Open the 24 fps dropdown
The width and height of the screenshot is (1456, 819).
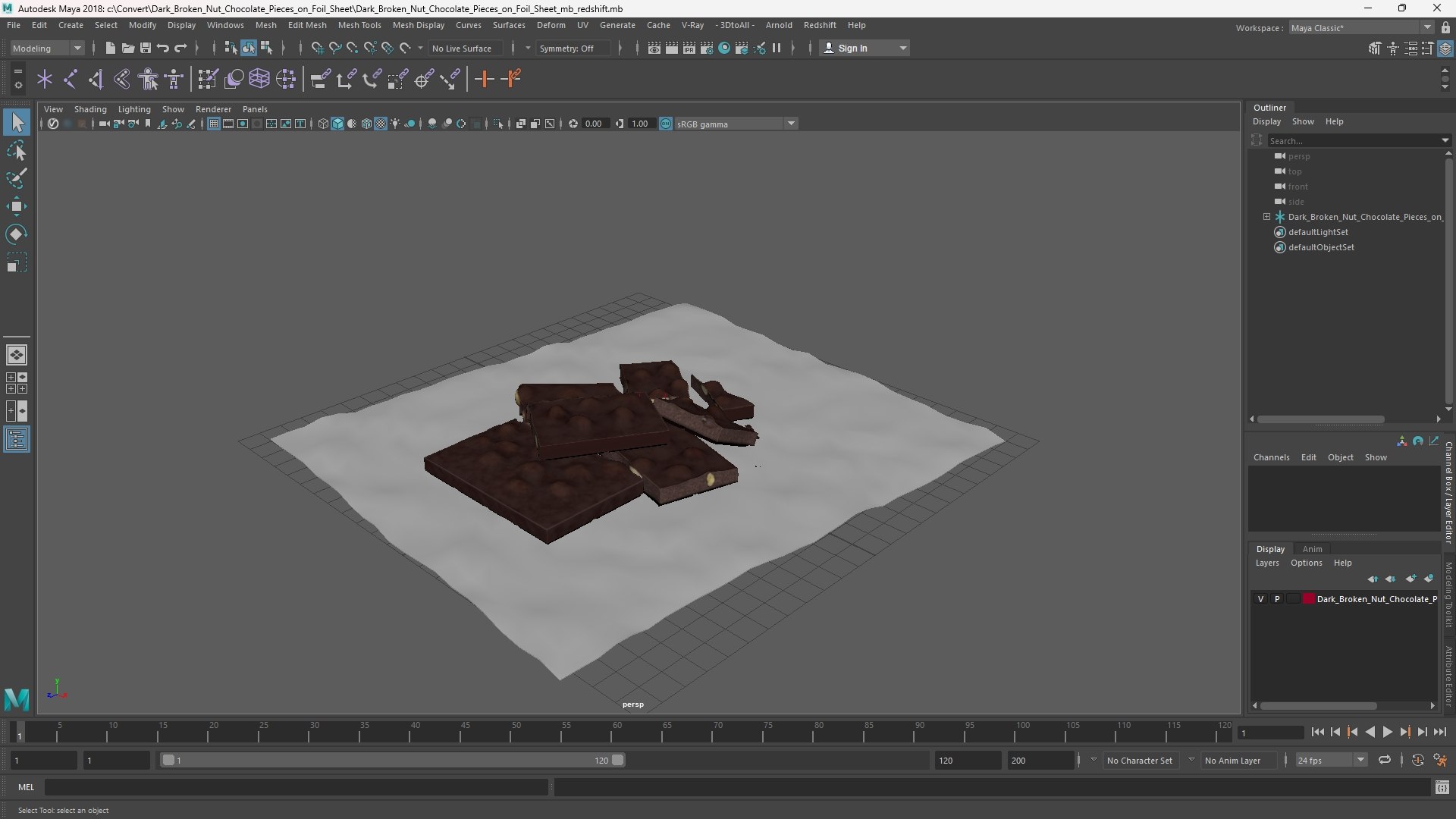pos(1331,760)
